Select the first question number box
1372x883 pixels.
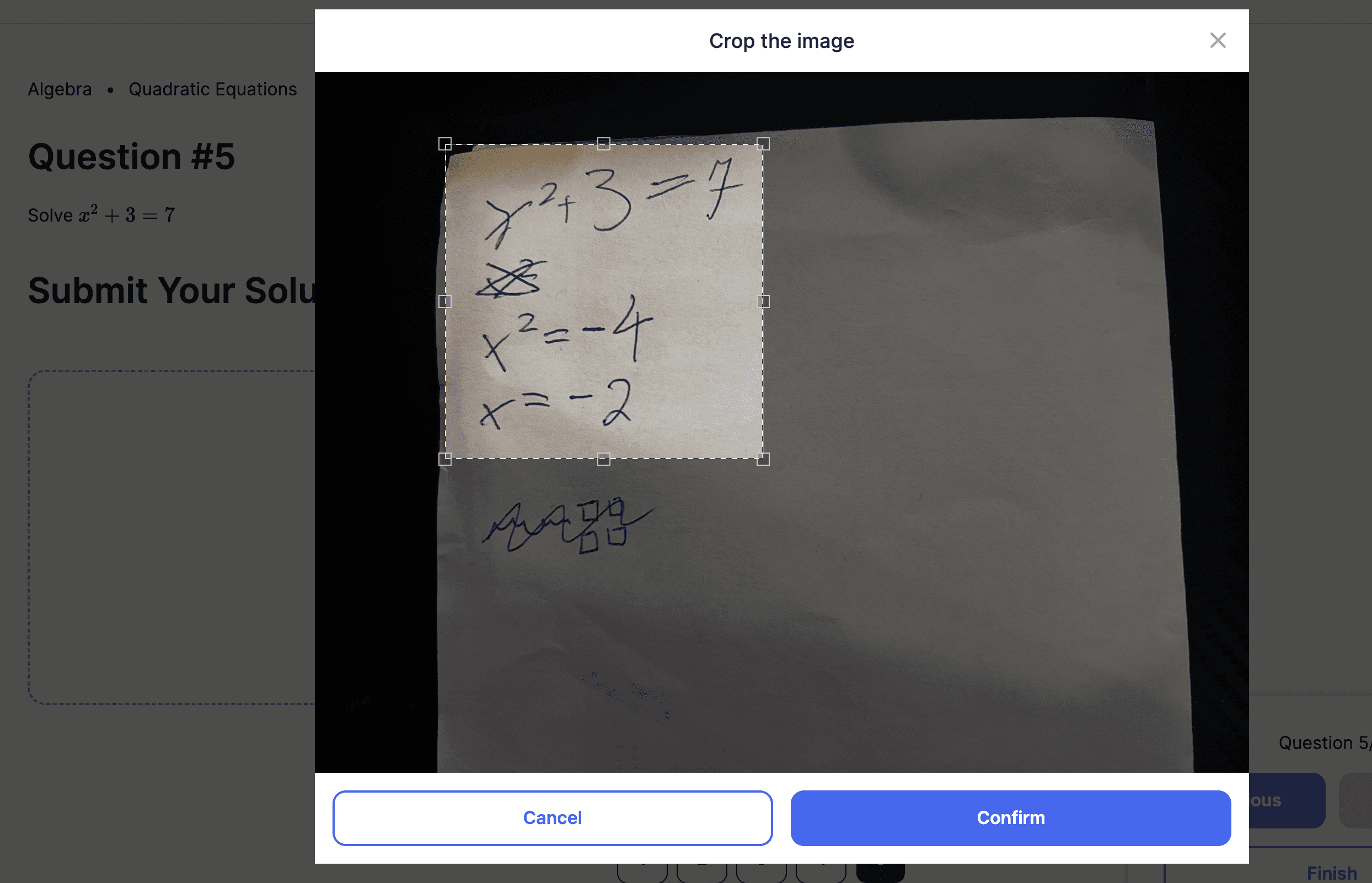(642, 871)
